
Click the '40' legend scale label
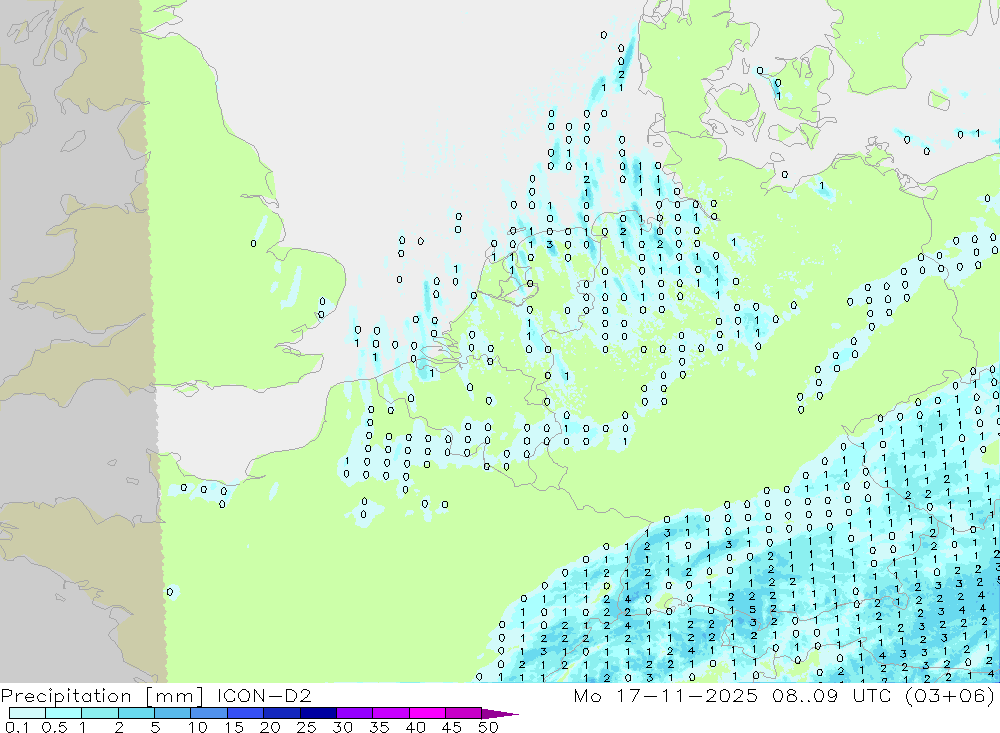coord(416,727)
